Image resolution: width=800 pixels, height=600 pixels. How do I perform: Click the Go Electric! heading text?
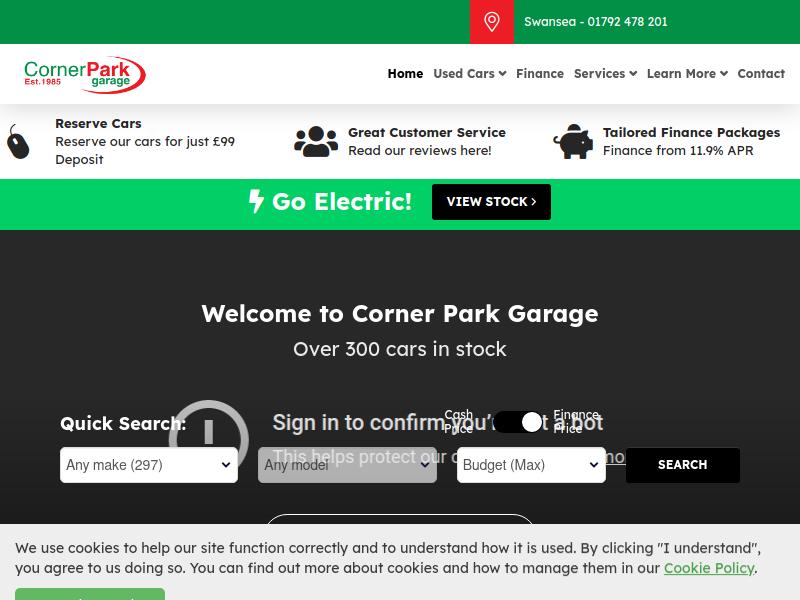tap(341, 202)
